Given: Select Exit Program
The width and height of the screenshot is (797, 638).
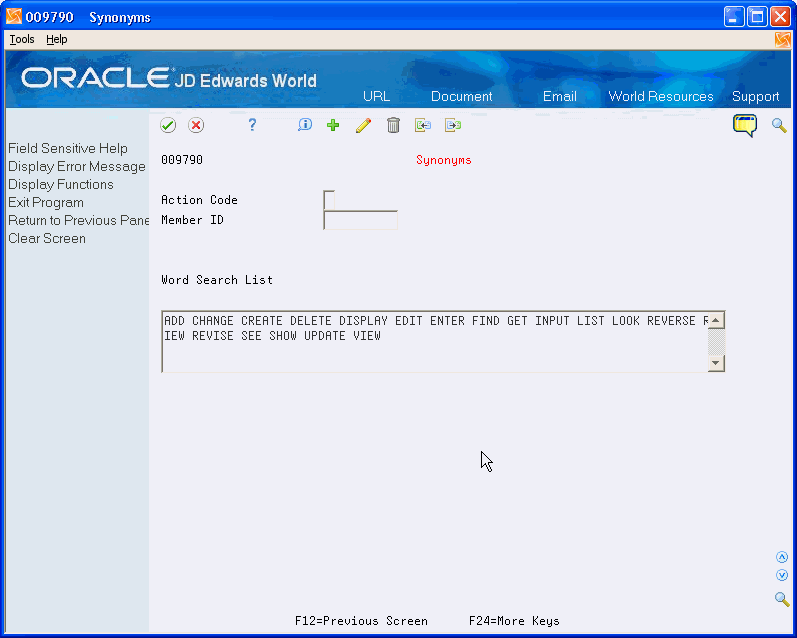Looking at the screenshot, I should pos(46,202).
